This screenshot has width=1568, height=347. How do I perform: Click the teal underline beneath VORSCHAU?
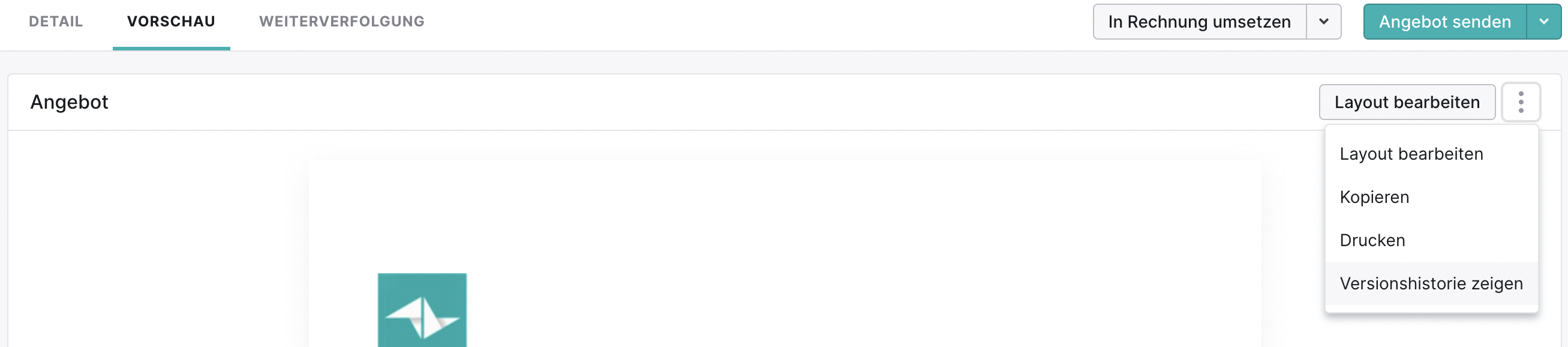click(x=171, y=48)
